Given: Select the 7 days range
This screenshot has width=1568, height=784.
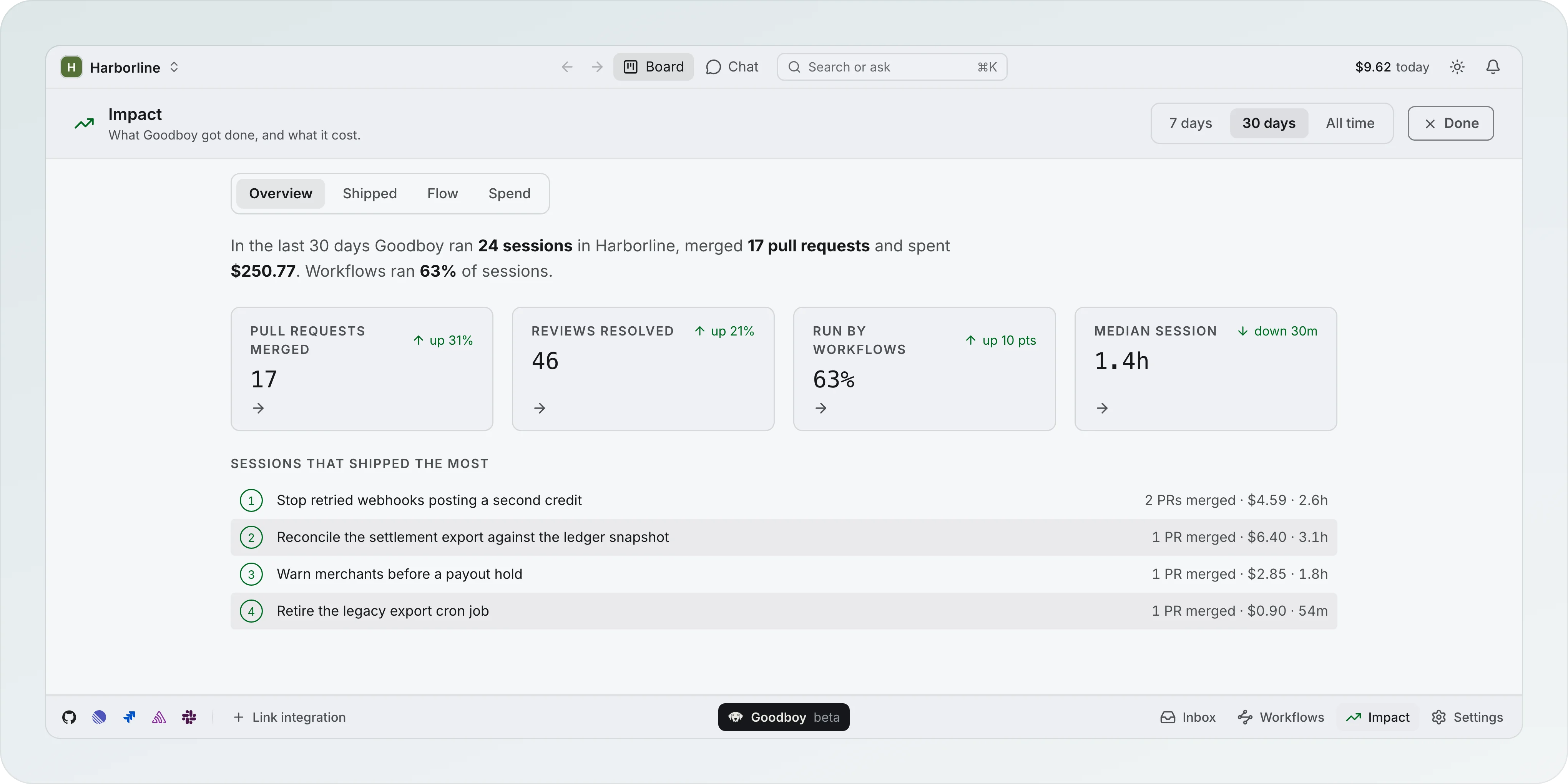Looking at the screenshot, I should coord(1191,123).
